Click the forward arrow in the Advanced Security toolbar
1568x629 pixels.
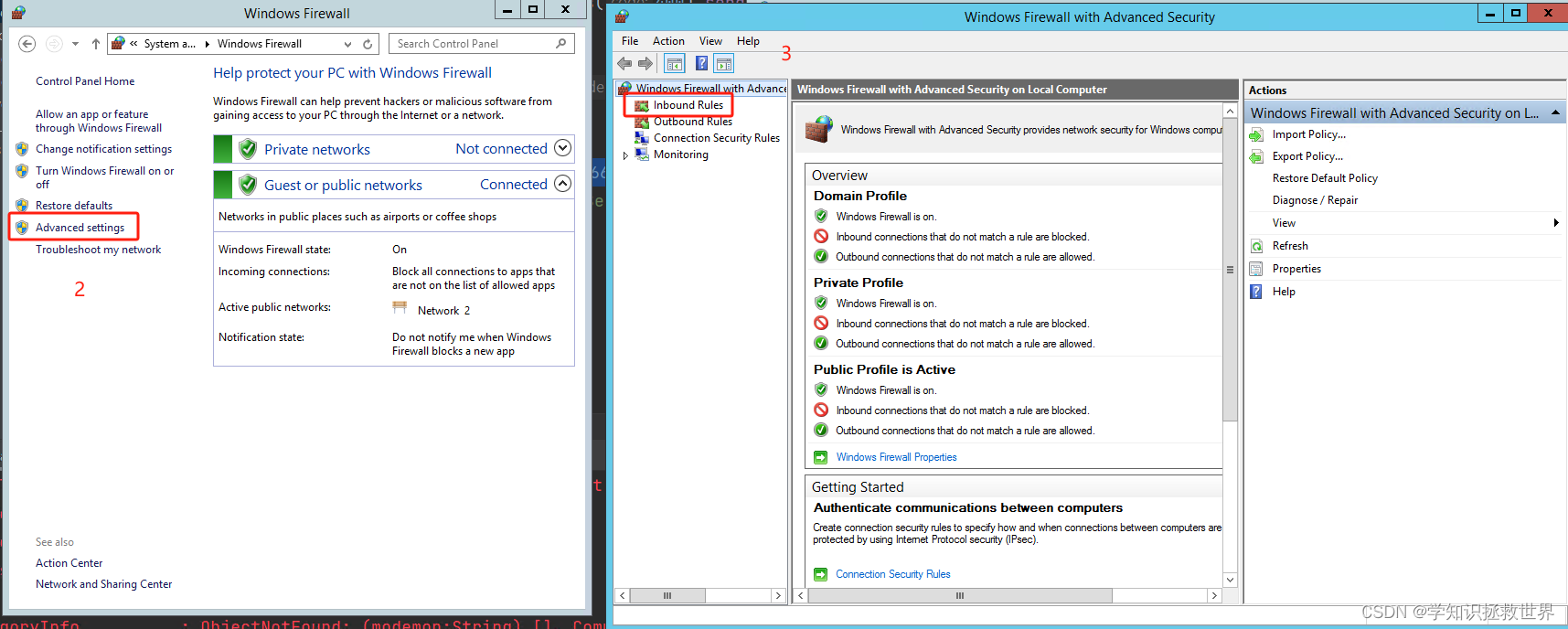coord(645,63)
